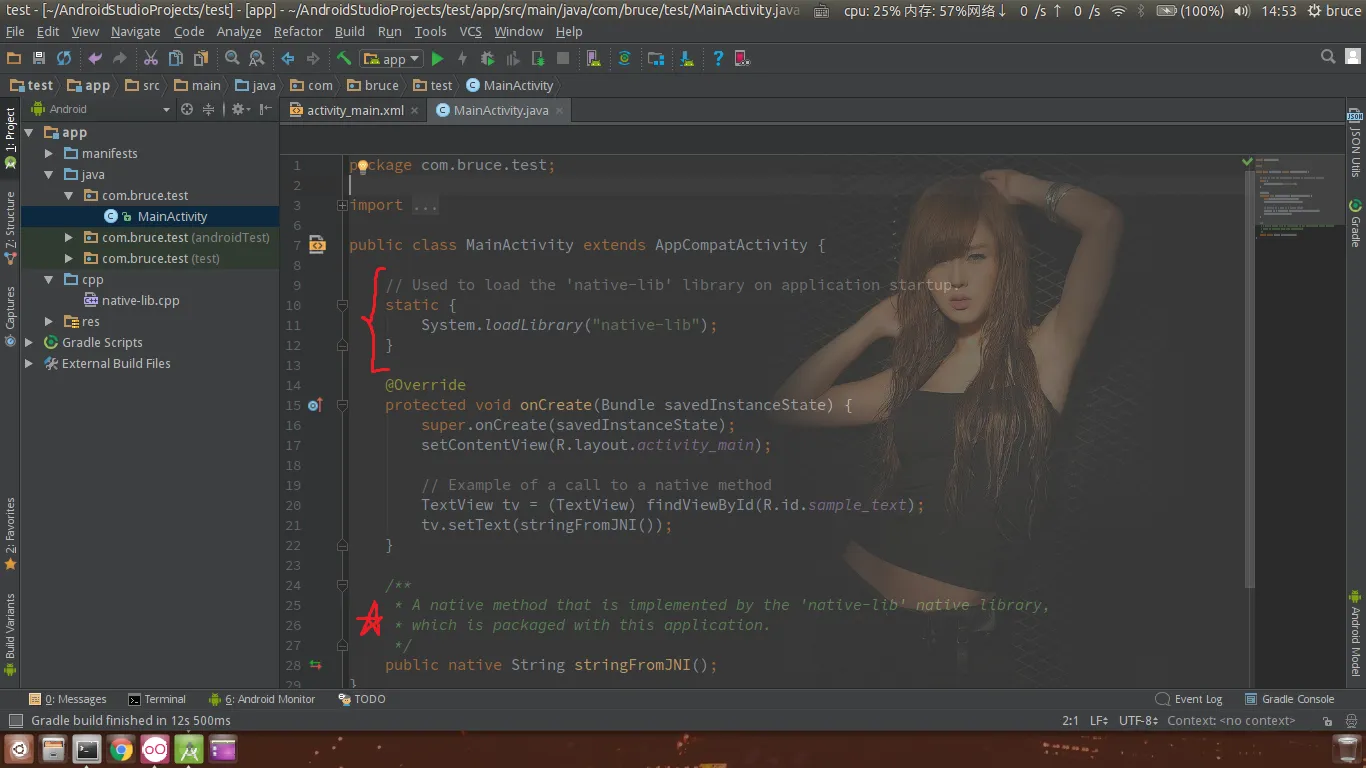
Task: Open Terminal app from the dock
Action: tap(87, 749)
